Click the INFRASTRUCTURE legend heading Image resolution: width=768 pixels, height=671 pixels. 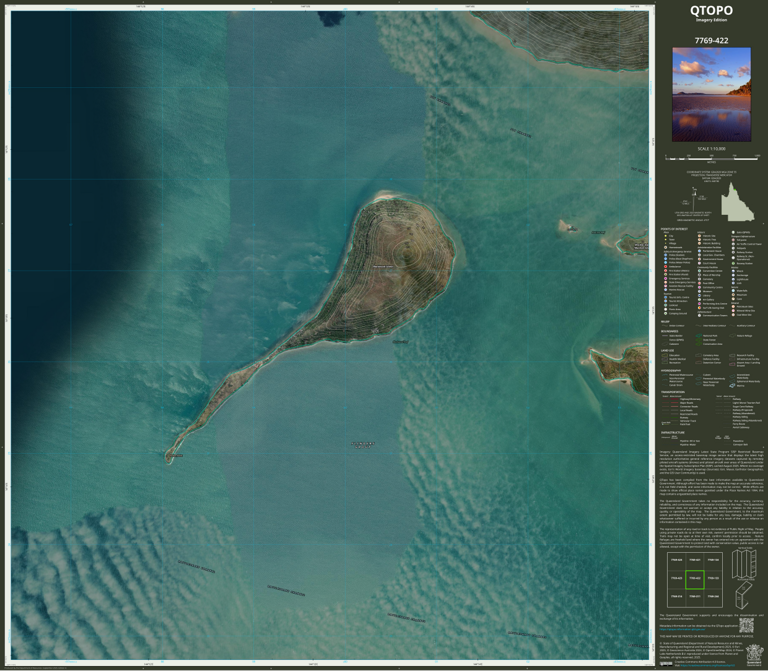672,432
